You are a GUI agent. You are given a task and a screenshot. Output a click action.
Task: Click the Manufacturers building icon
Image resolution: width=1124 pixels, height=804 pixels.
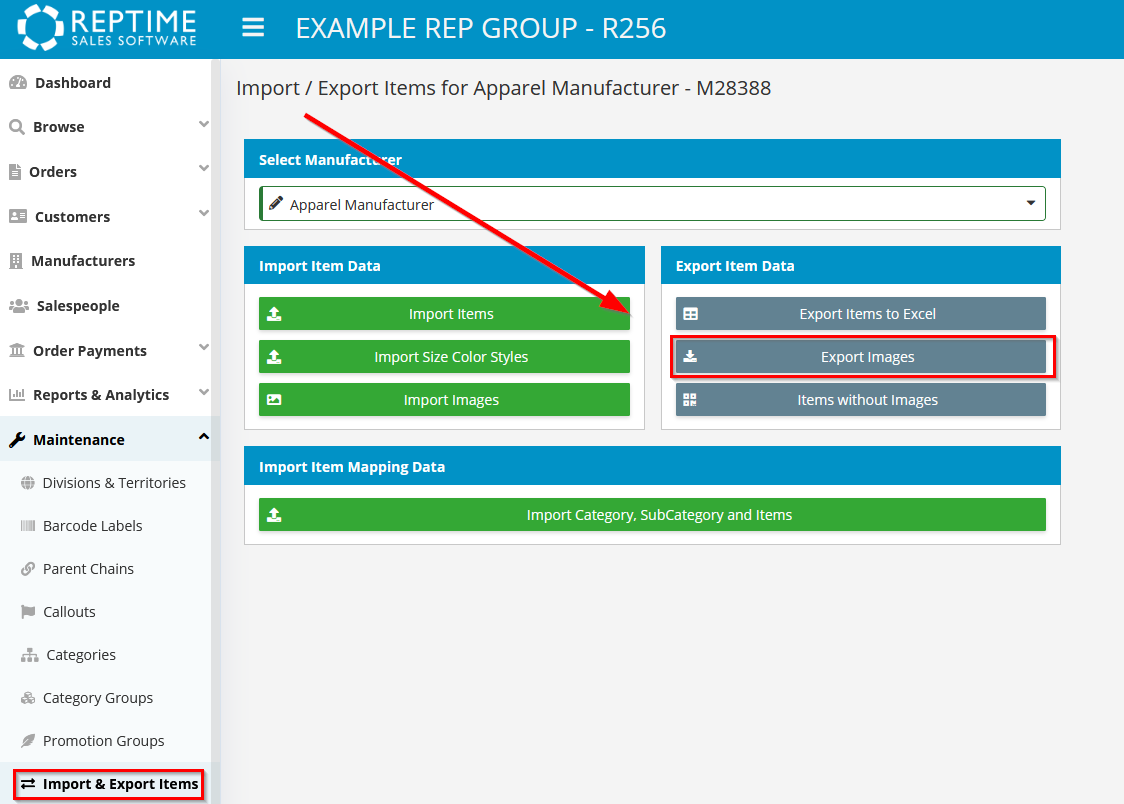tap(16, 261)
